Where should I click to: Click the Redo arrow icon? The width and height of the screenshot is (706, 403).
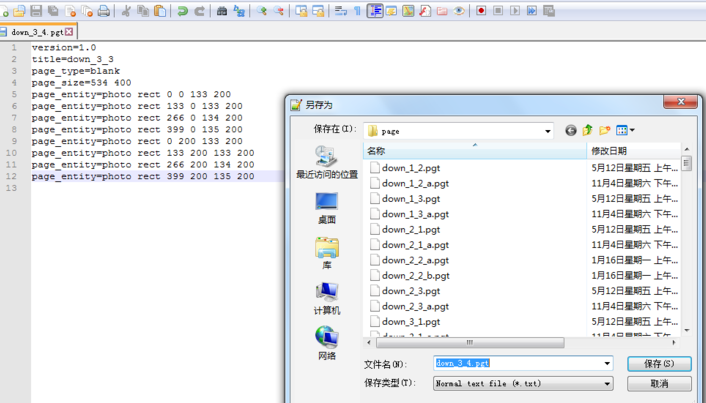(x=199, y=11)
